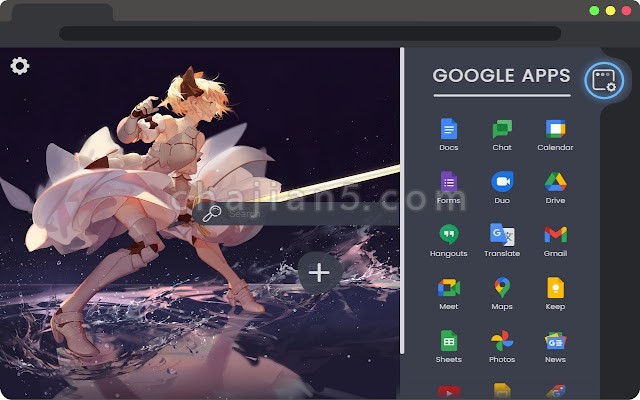Viewport: 640px width, 400px height.
Task: Click the plus button to add shortcut
Action: [x=319, y=273]
